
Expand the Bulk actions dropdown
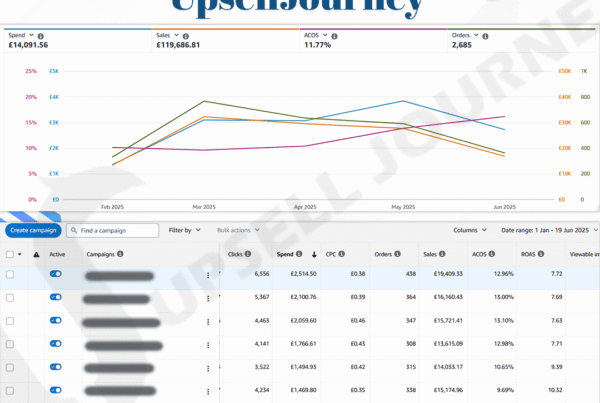click(238, 230)
